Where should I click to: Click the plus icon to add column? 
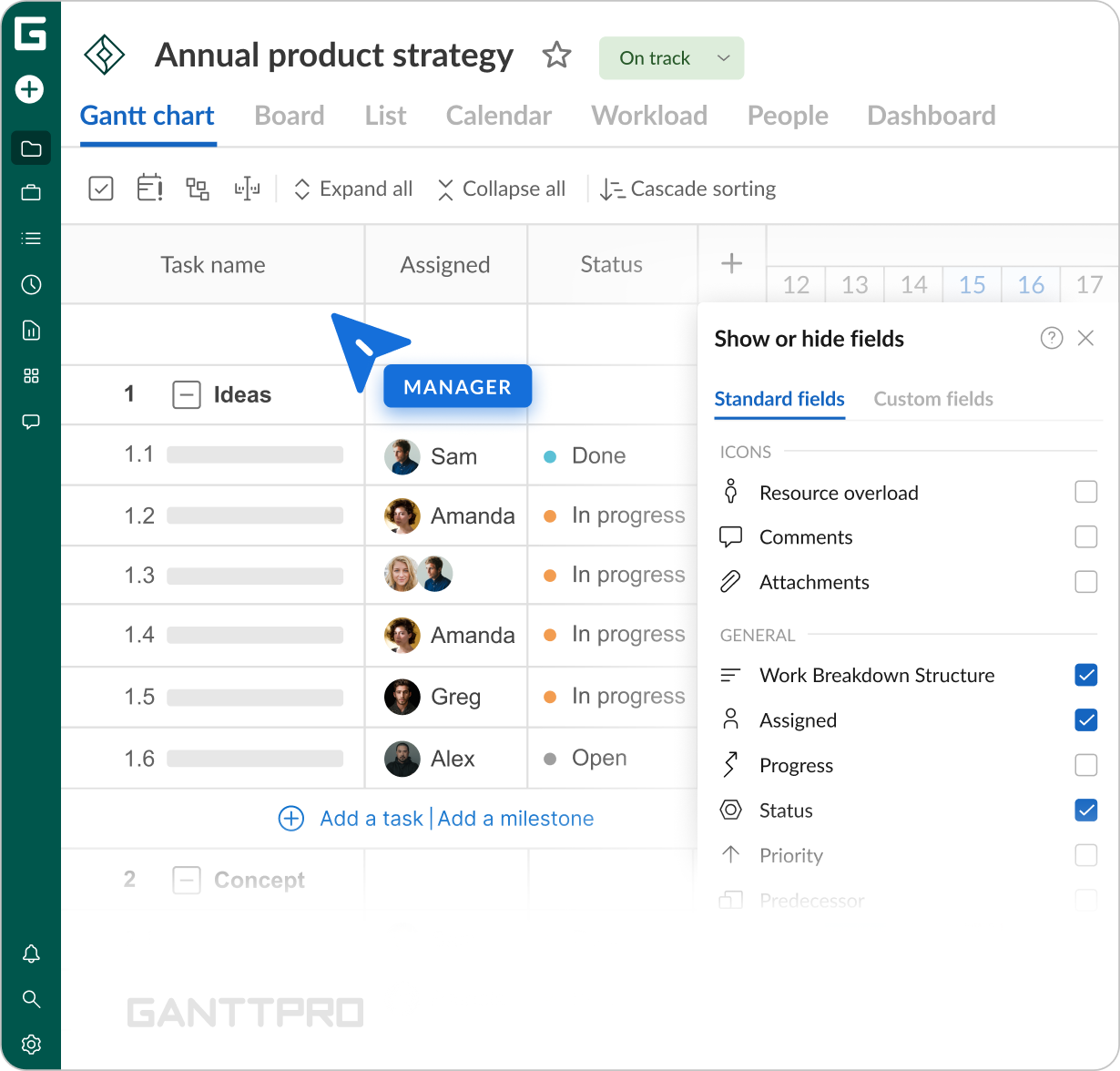(731, 264)
